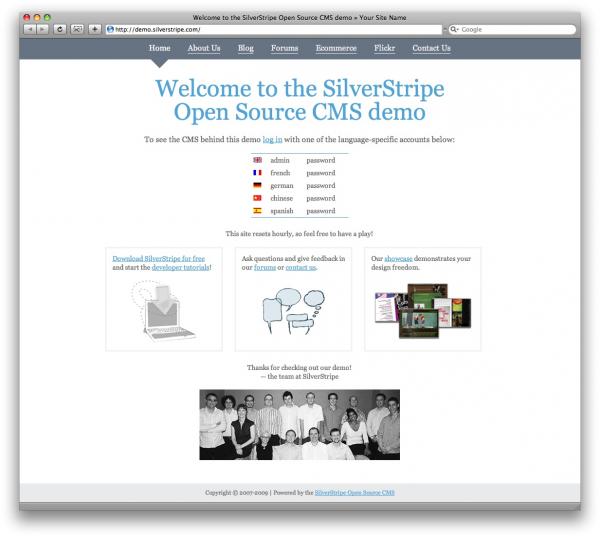Click the 'german' username text
Screen dimensions: 600x537
(282, 186)
